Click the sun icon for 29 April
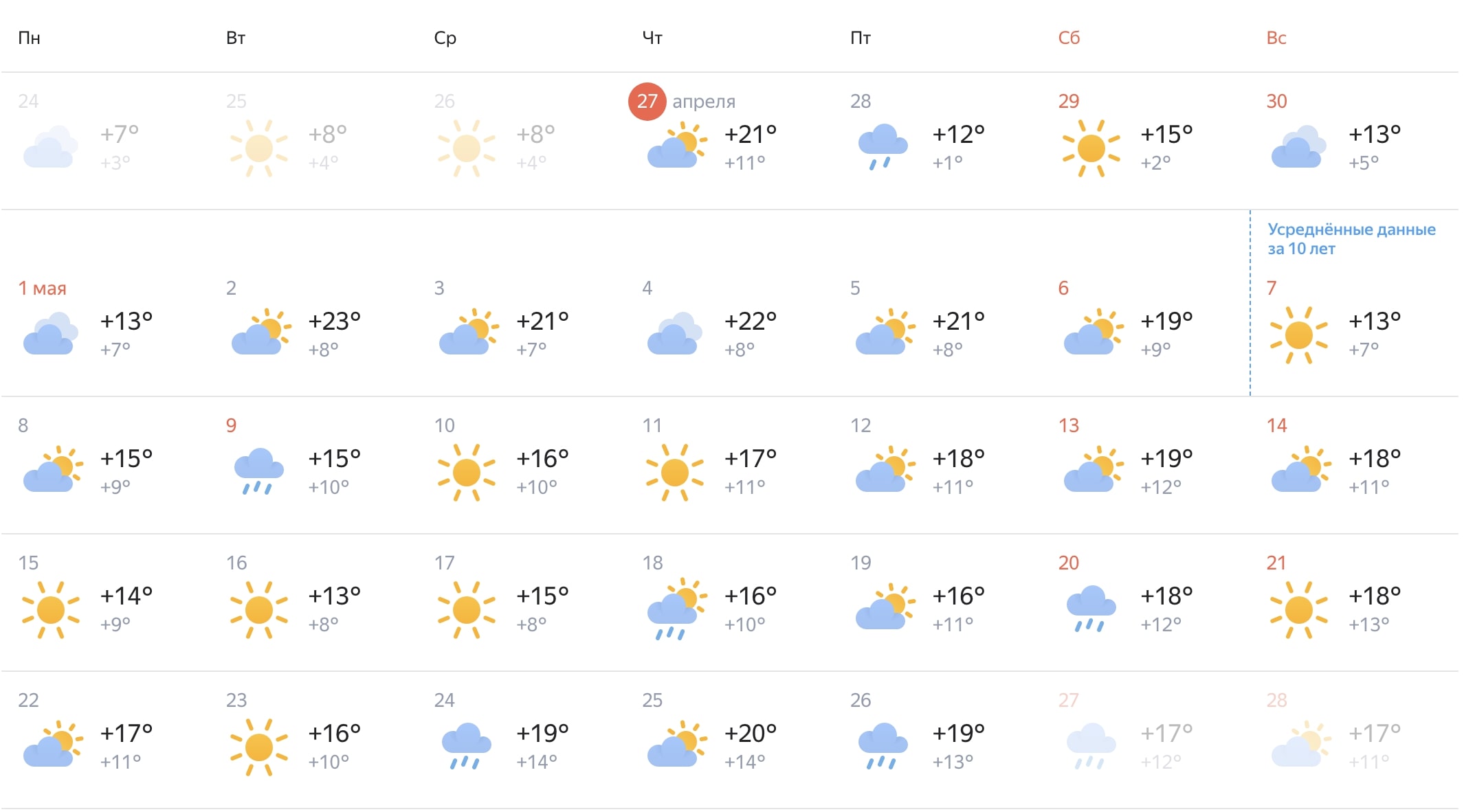The width and height of the screenshot is (1464, 812). tap(1091, 148)
